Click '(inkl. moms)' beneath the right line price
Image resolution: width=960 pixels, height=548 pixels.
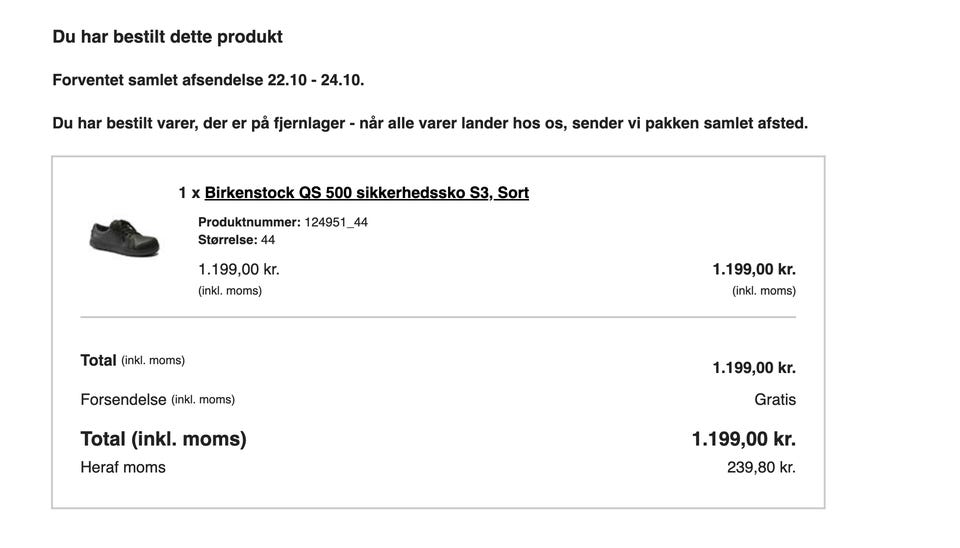tap(764, 291)
